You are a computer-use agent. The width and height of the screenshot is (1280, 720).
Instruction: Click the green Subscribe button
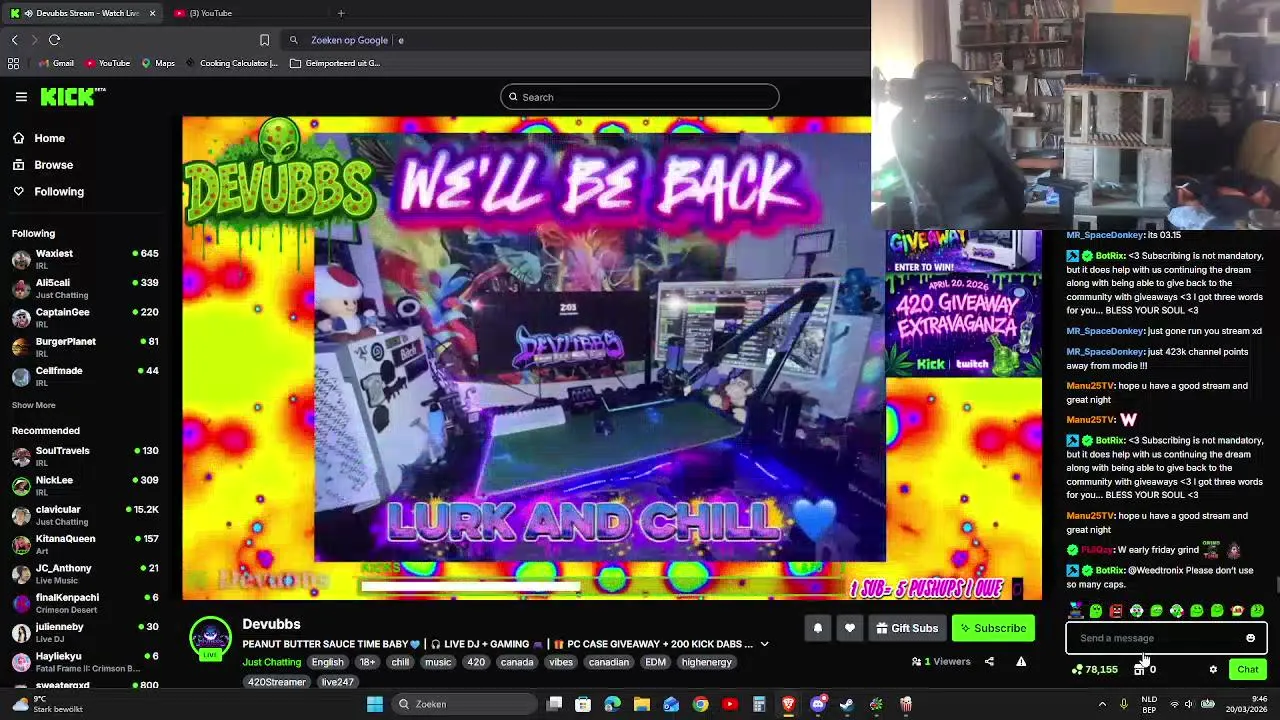pyautogui.click(x=993, y=628)
